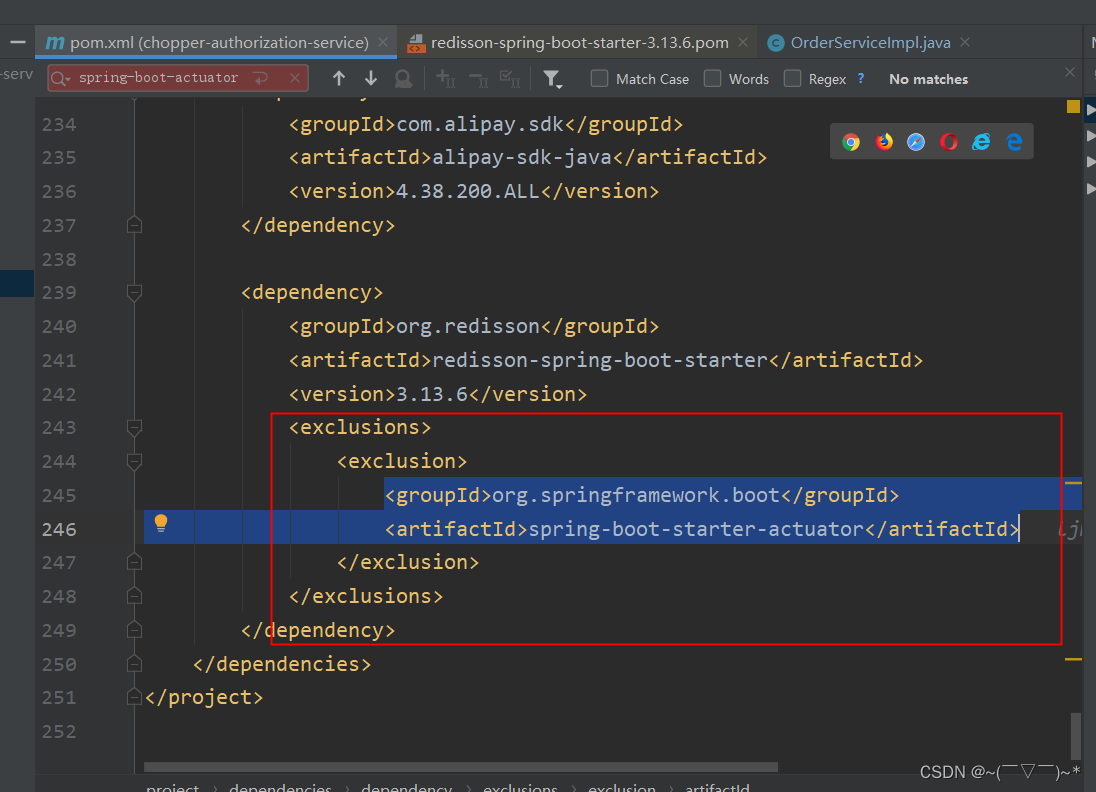Click the horizontal editor scrollbar

tap(461, 767)
